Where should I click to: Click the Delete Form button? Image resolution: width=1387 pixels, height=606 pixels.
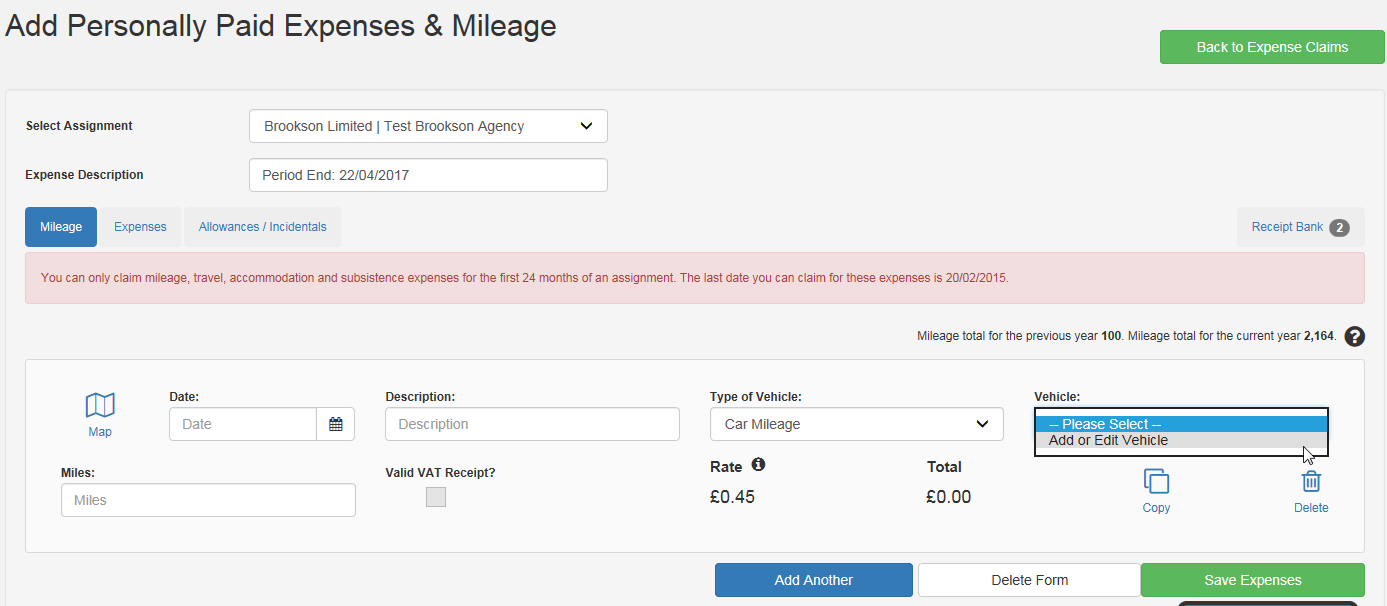coord(1028,580)
